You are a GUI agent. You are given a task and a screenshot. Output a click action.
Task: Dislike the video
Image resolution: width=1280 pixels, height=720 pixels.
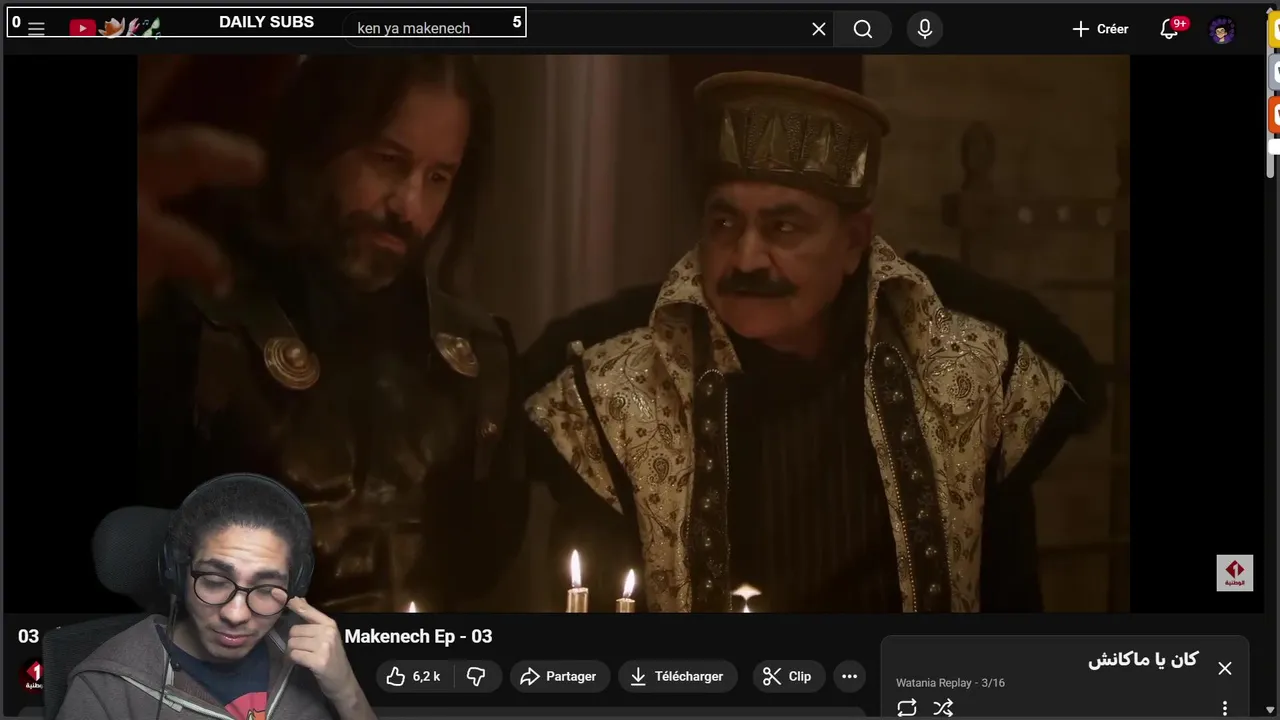coord(476,677)
